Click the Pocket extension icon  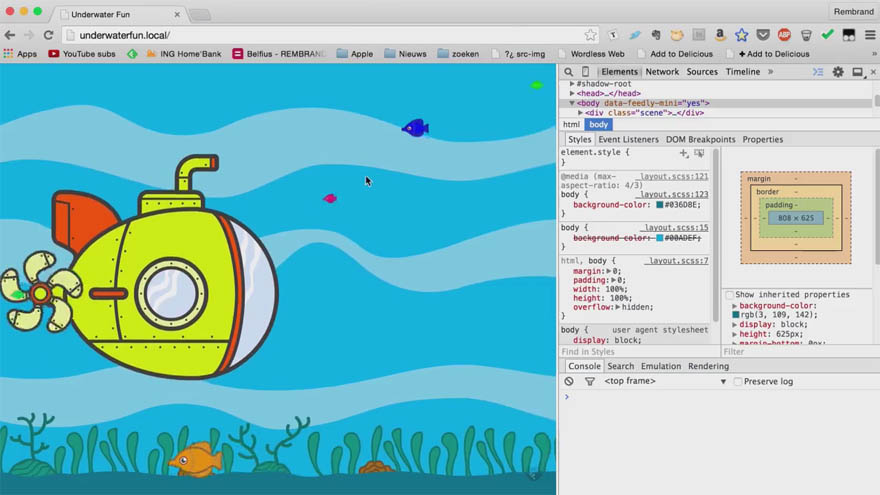pos(763,35)
